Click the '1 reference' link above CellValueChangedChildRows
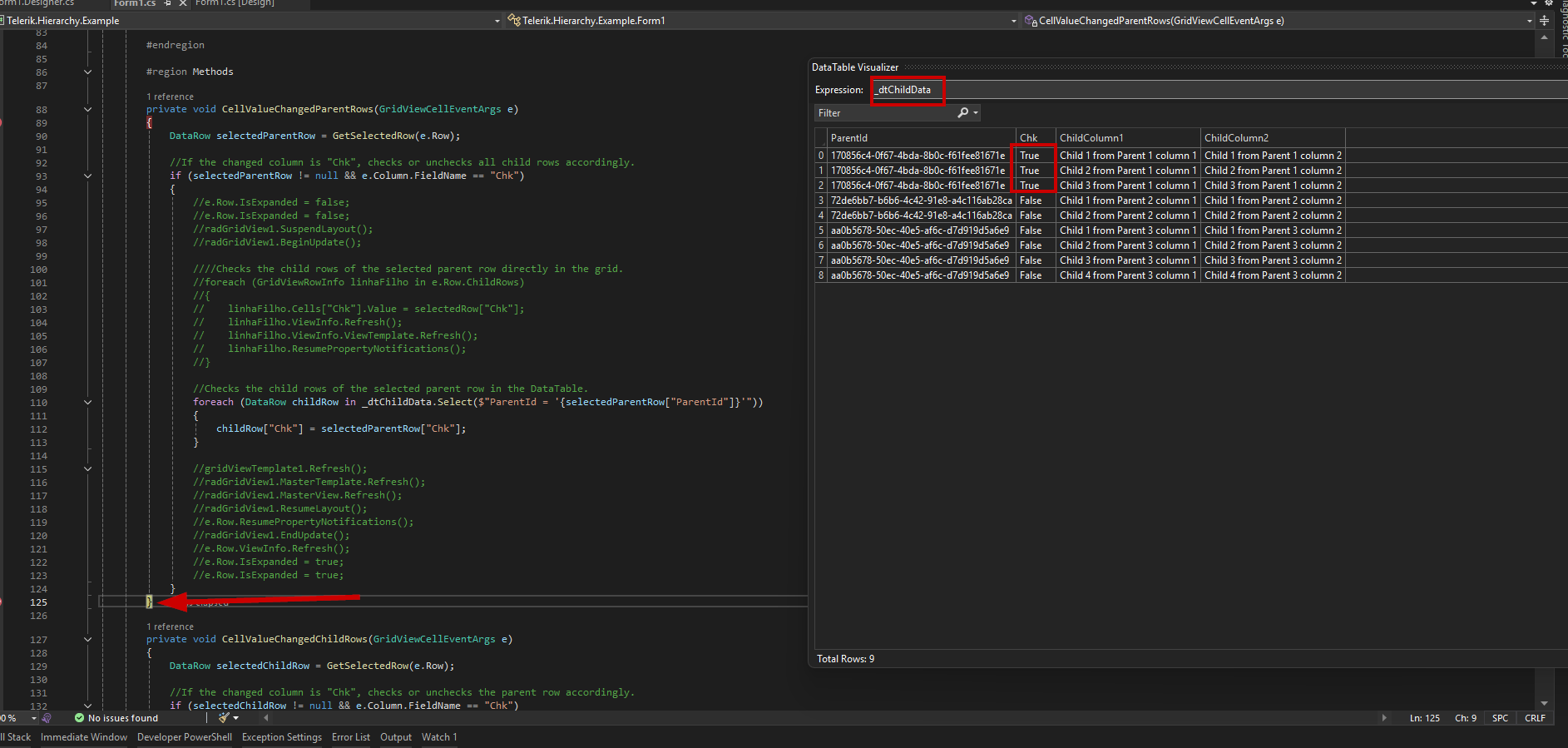This screenshot has width=1568, height=748. 170,627
